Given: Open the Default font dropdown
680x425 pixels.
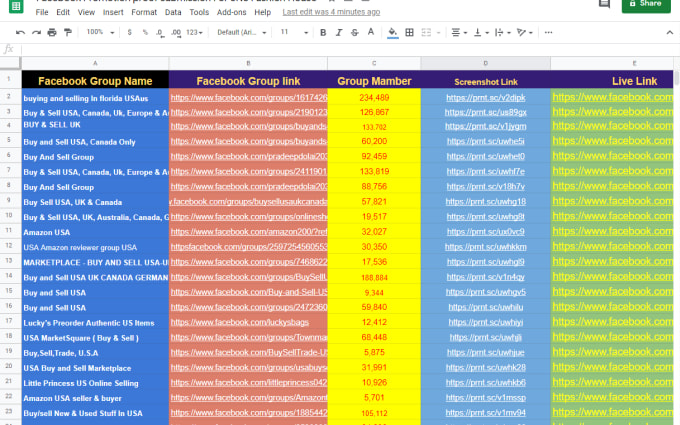Looking at the screenshot, I should click(x=242, y=33).
